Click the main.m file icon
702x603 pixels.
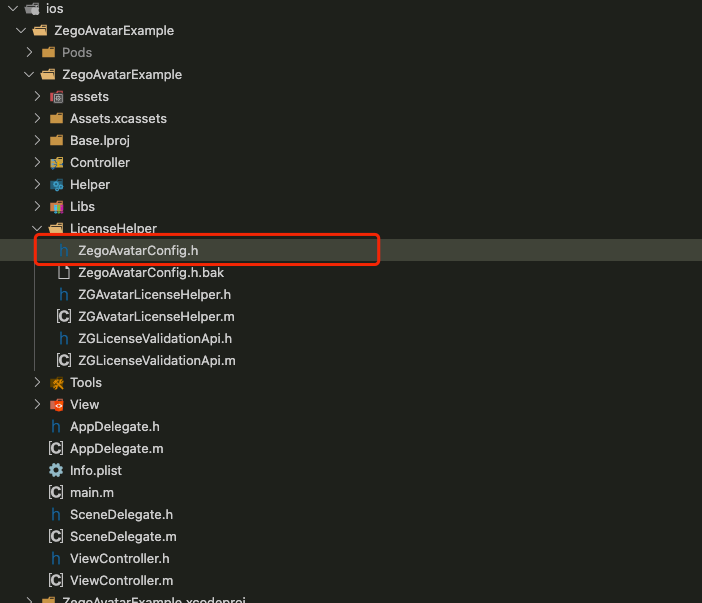[x=56, y=492]
